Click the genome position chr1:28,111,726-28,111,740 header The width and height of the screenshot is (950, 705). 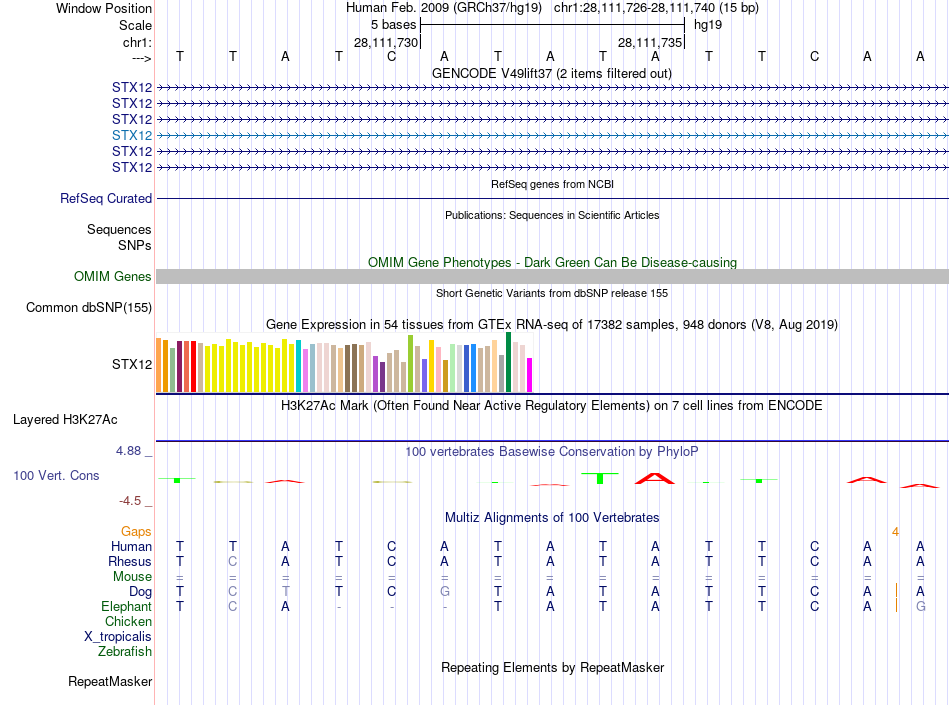pyautogui.click(x=656, y=8)
